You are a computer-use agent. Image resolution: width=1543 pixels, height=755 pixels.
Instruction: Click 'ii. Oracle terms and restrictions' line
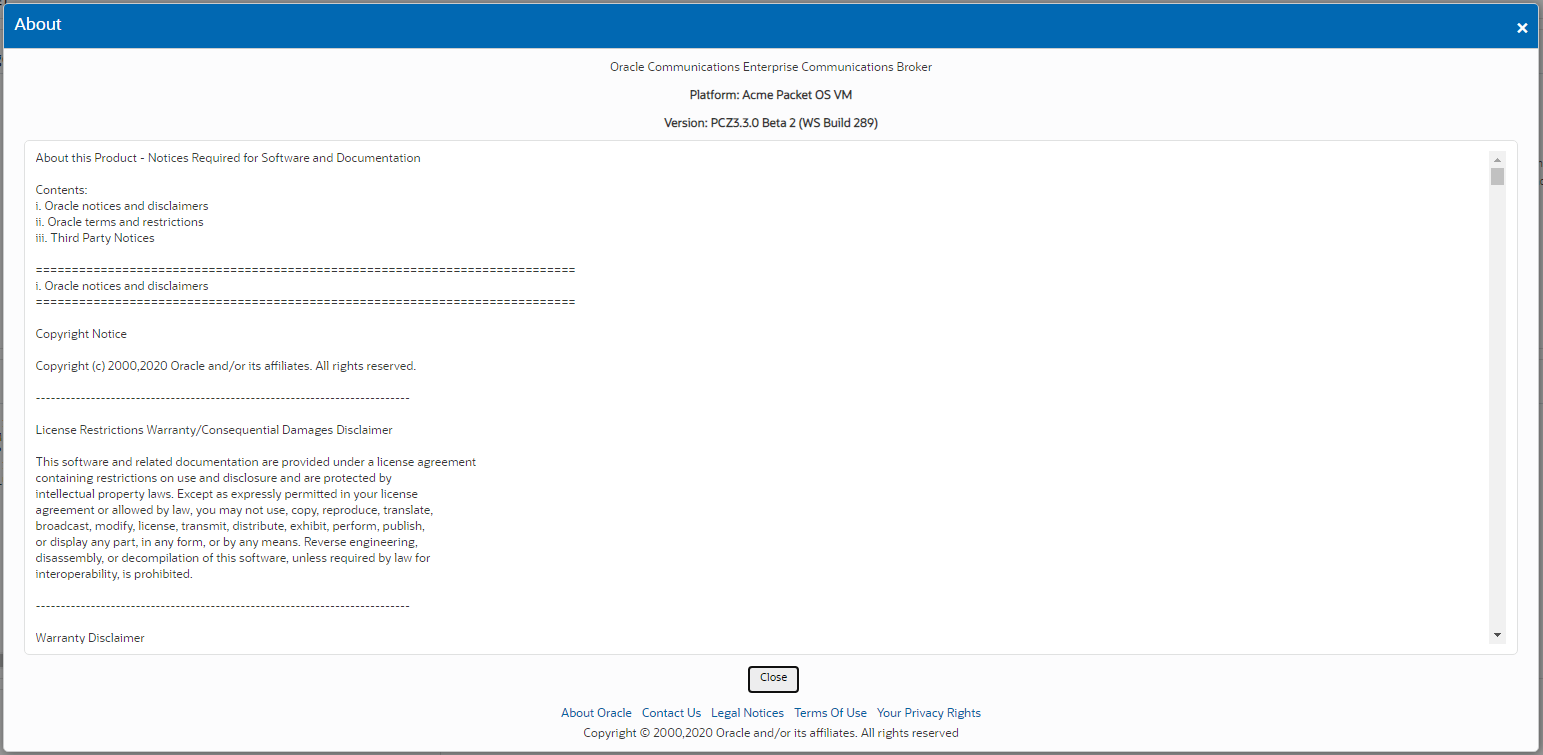(120, 222)
